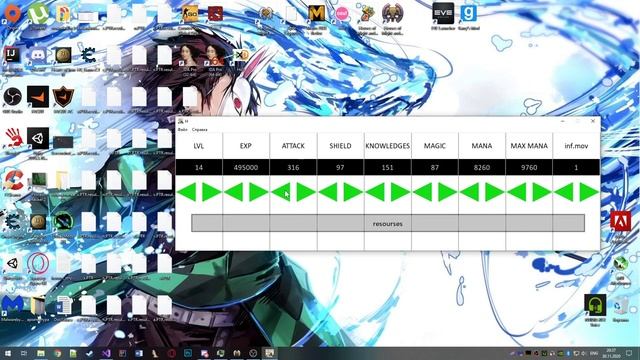Decrease the LVL value with left arrow
640x360 pixels.
click(187, 192)
